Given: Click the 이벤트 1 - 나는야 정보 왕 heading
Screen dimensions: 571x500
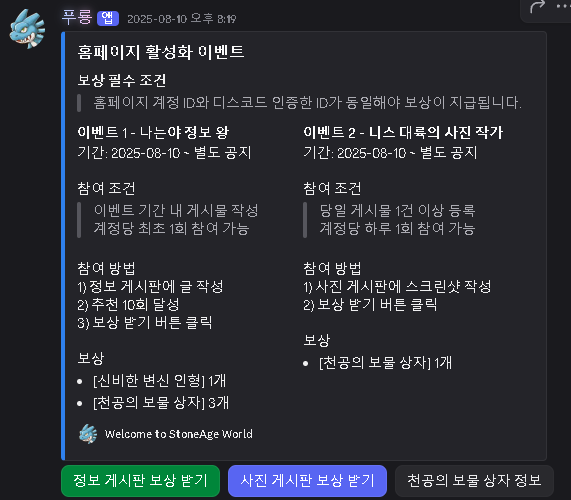Looking at the screenshot, I should (153, 132).
